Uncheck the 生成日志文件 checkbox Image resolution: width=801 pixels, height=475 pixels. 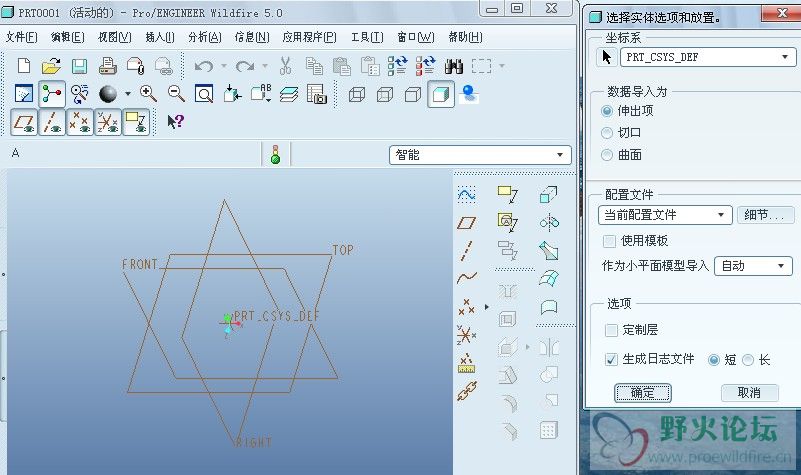(x=611, y=360)
